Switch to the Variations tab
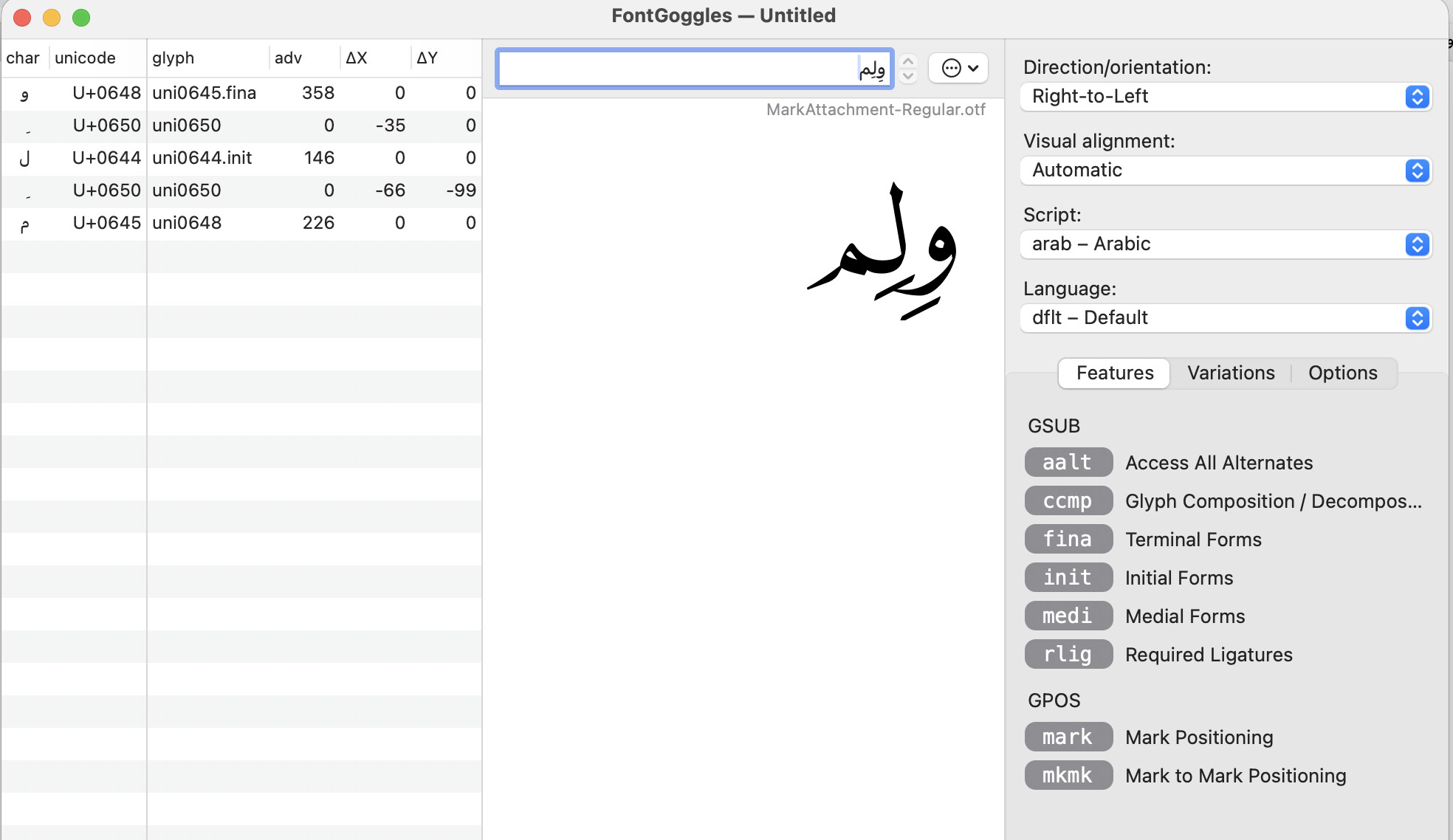 tap(1231, 373)
